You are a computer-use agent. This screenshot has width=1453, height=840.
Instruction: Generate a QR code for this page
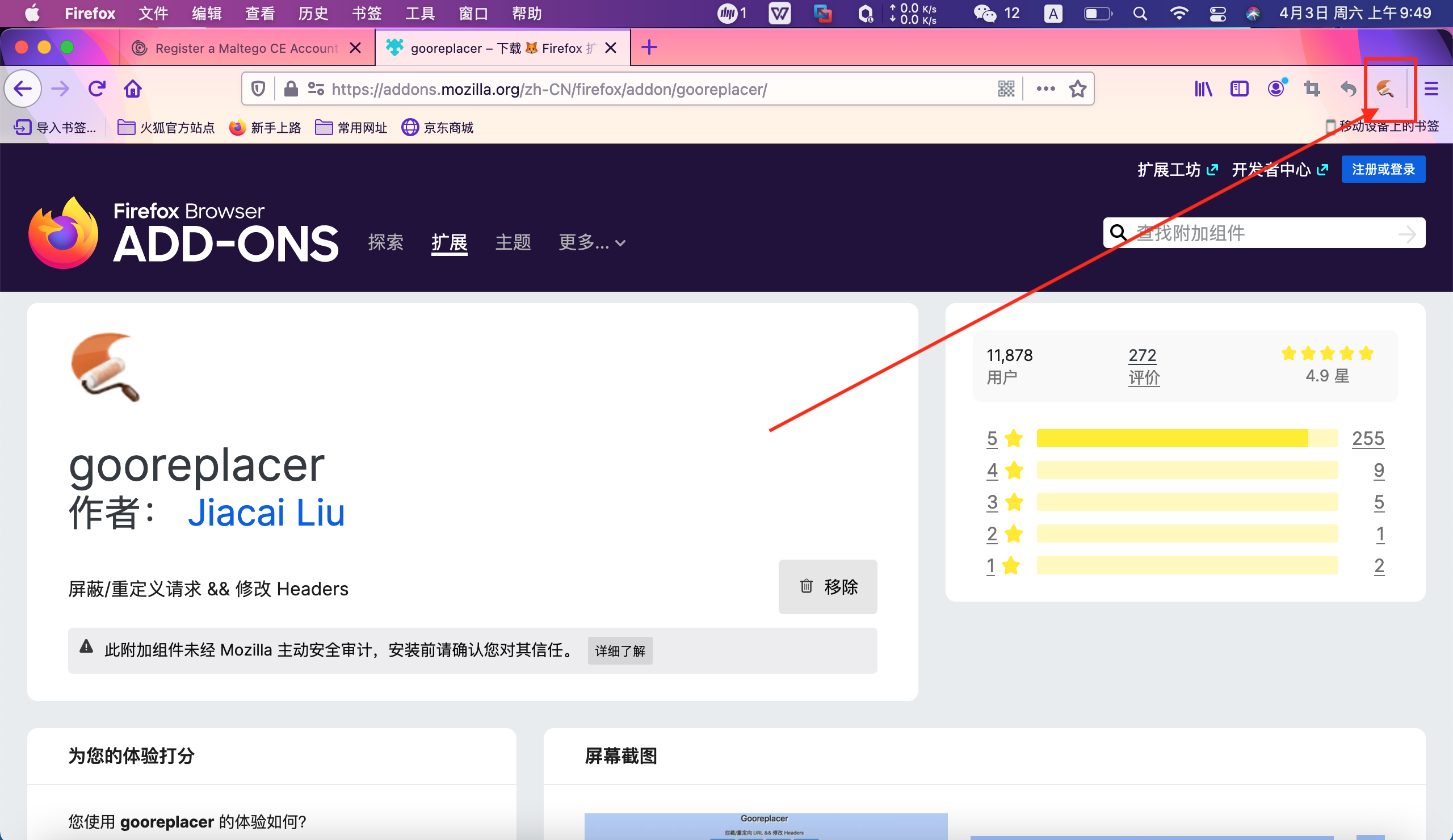coord(1006,88)
